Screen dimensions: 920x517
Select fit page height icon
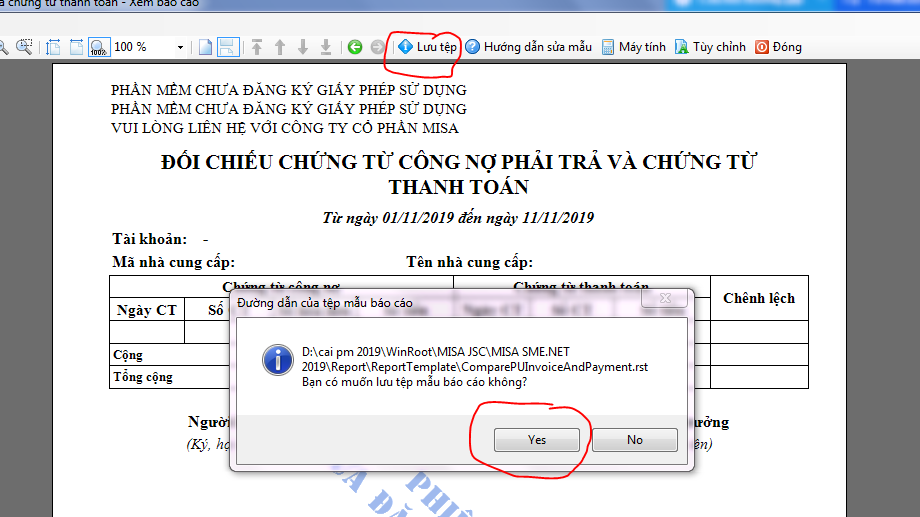point(53,47)
